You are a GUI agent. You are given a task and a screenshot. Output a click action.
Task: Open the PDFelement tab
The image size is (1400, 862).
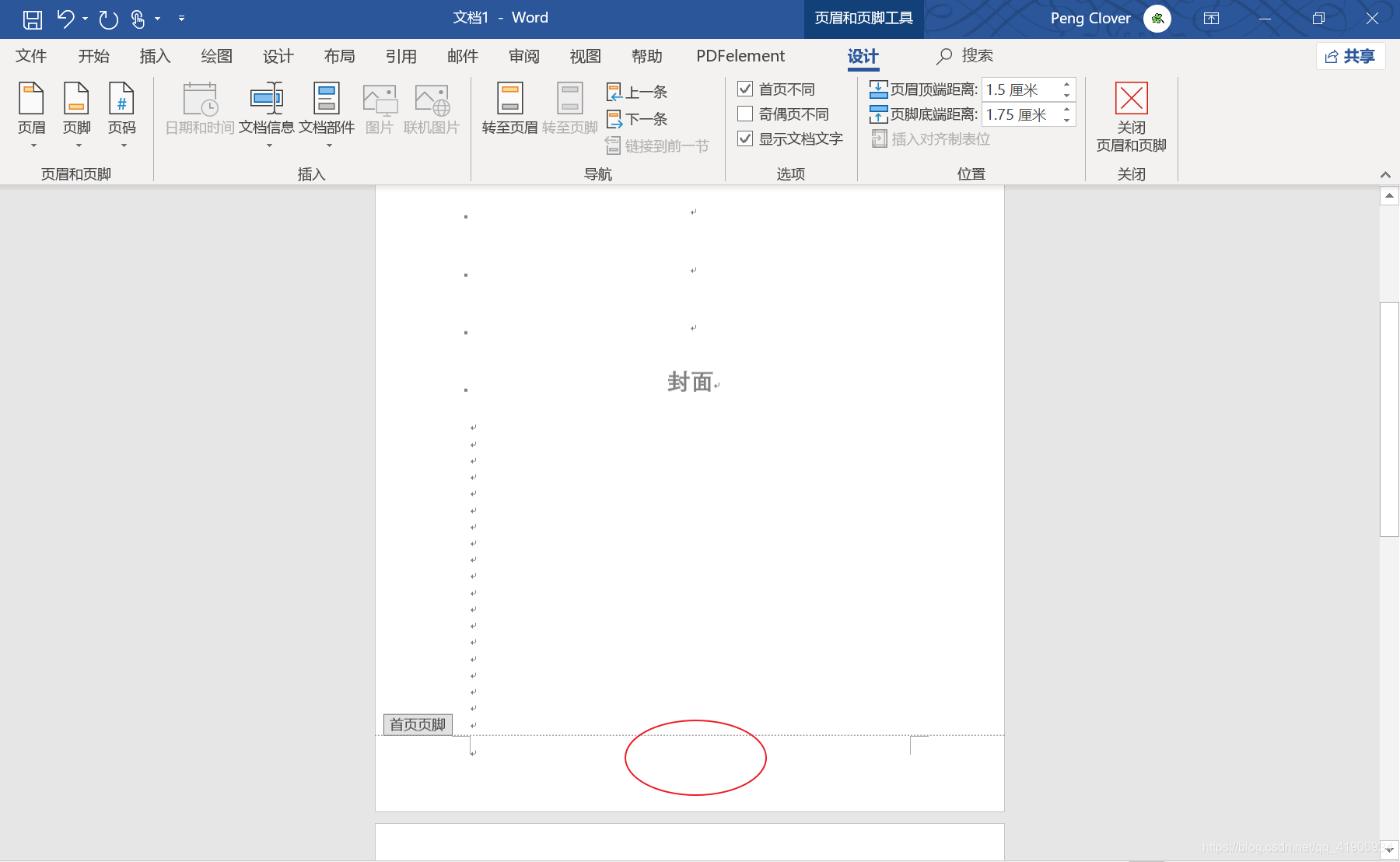(x=740, y=56)
